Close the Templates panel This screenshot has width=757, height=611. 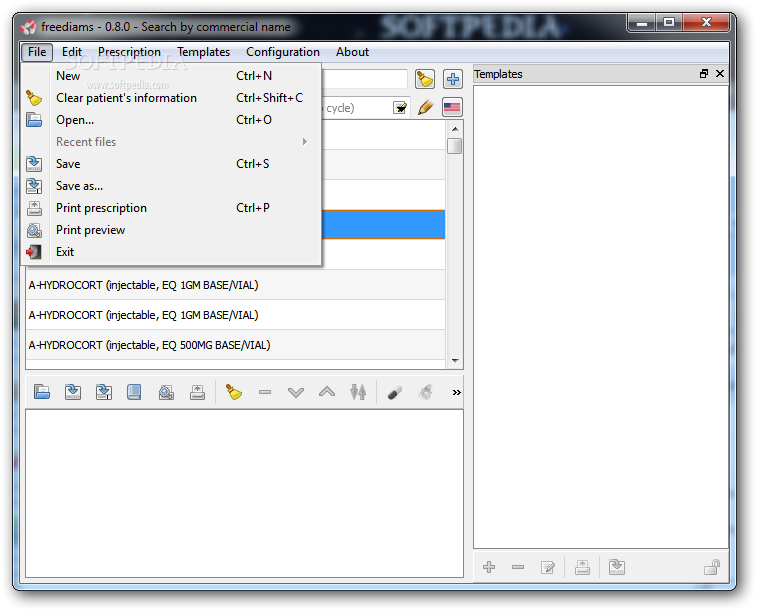click(720, 73)
